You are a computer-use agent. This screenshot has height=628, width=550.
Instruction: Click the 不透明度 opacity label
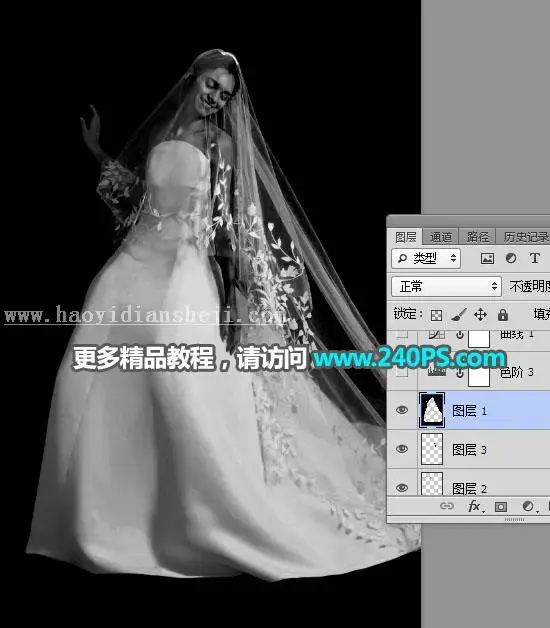pos(530,286)
